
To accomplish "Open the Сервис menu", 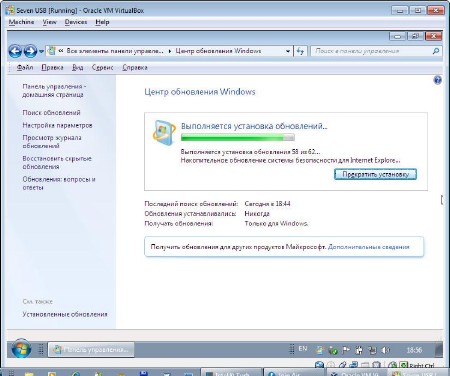I will tap(103, 67).
